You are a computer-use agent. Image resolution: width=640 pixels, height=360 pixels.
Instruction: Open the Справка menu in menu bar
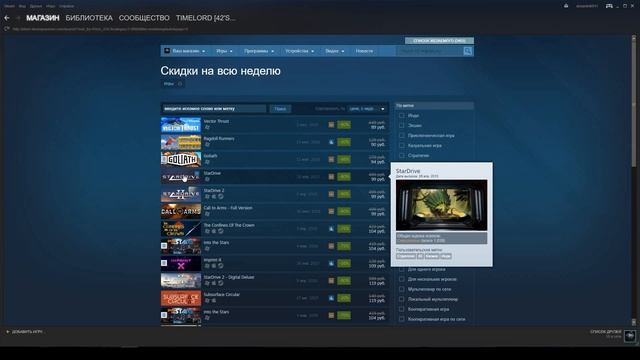tap(67, 6)
